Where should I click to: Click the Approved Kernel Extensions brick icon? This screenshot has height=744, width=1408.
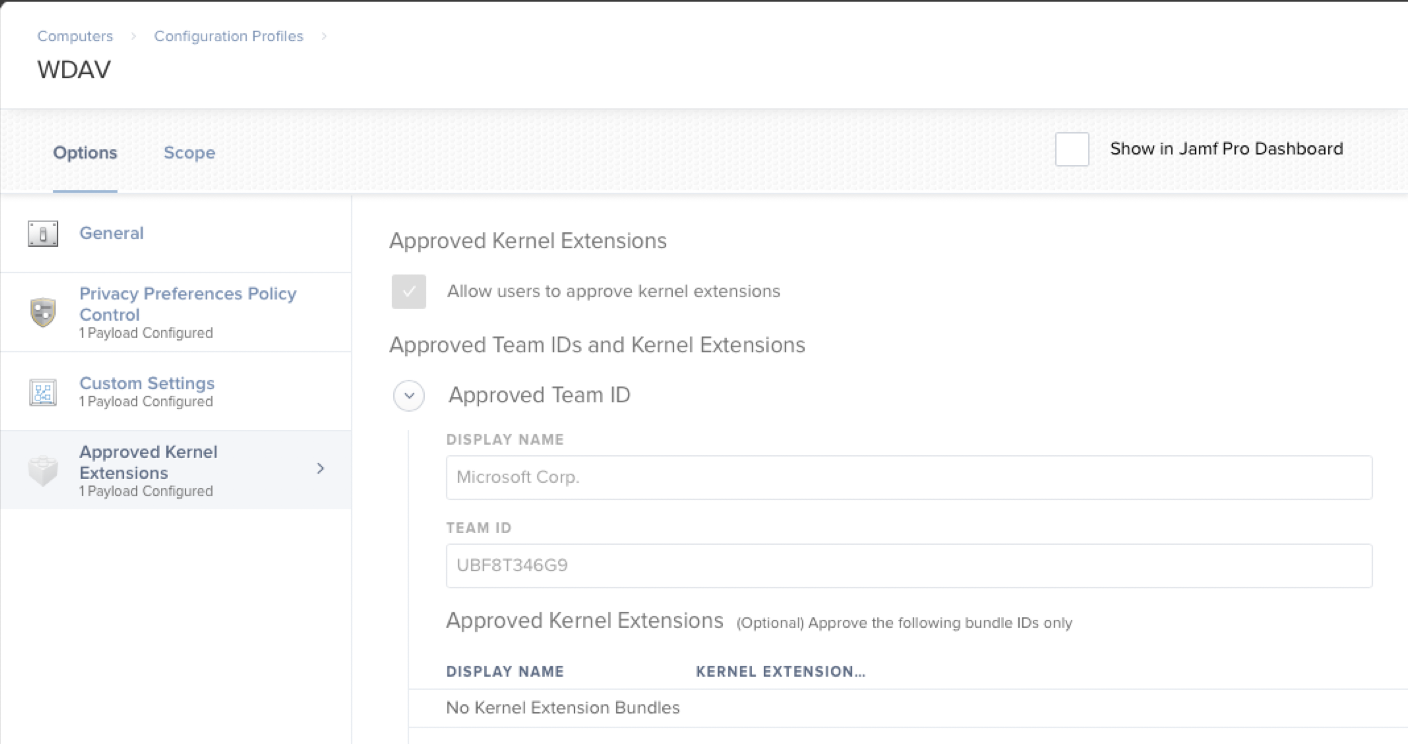pos(42,471)
